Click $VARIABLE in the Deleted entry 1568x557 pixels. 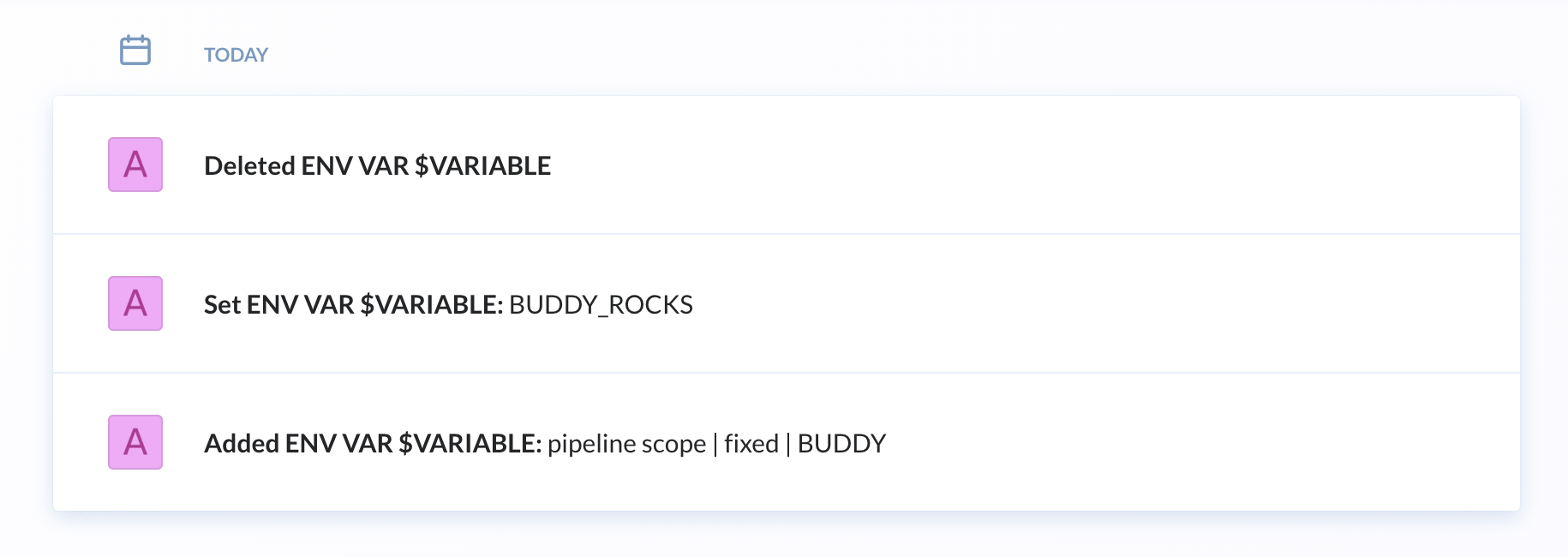482,165
